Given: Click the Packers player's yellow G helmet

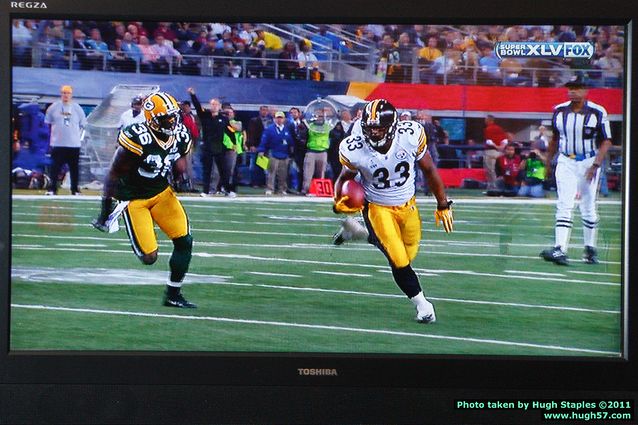Looking at the screenshot, I should [160, 111].
